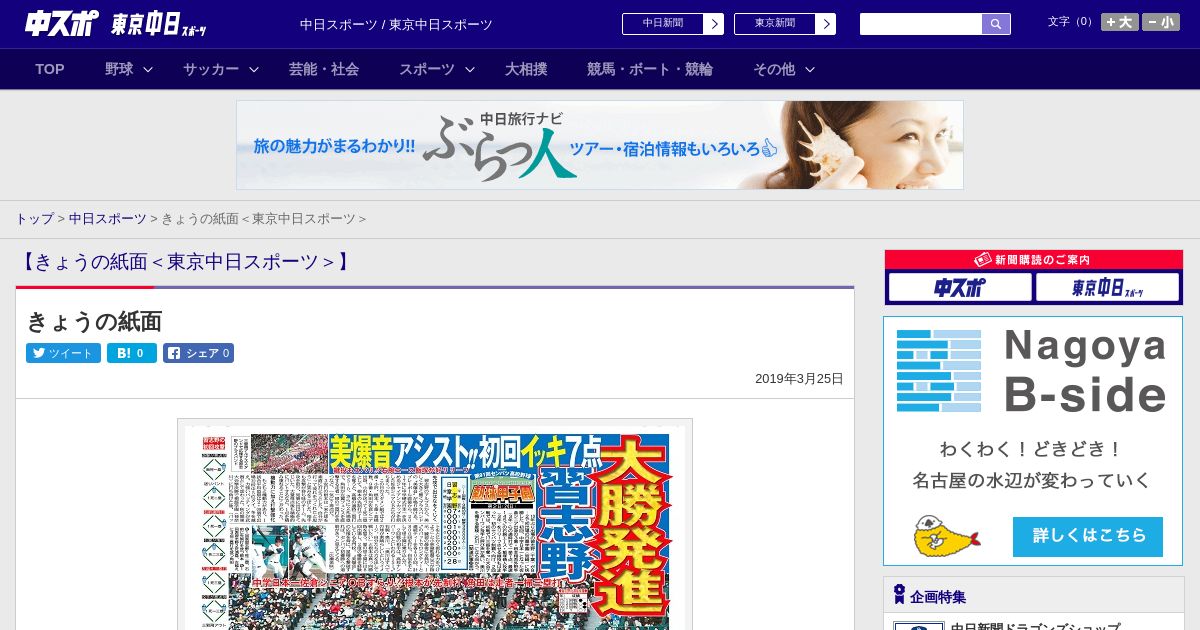Click the arrow next to 中日新聞
Viewport: 1200px width, 630px height.
(713, 24)
